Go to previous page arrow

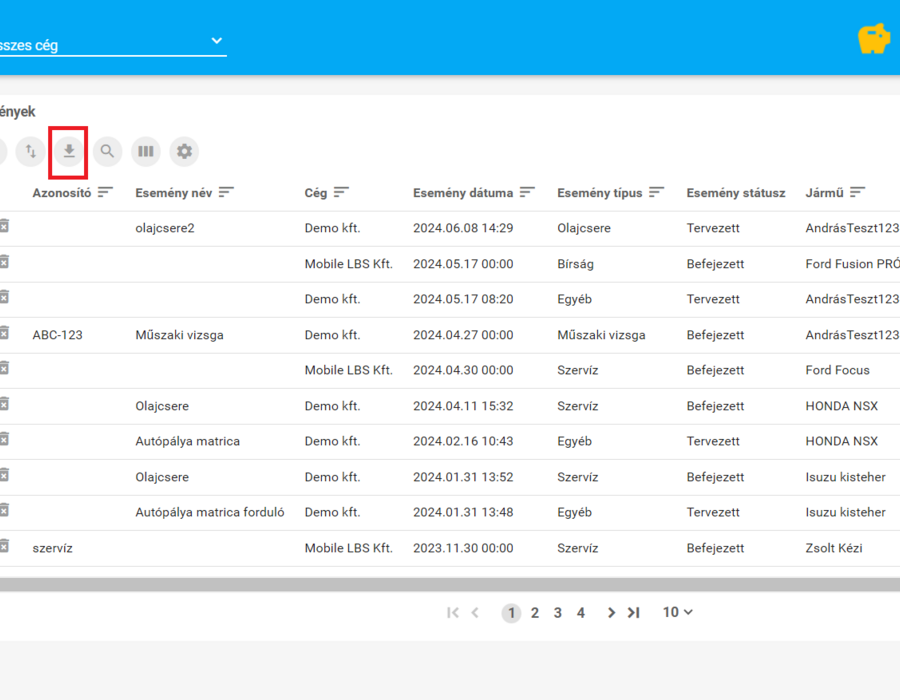(x=475, y=613)
